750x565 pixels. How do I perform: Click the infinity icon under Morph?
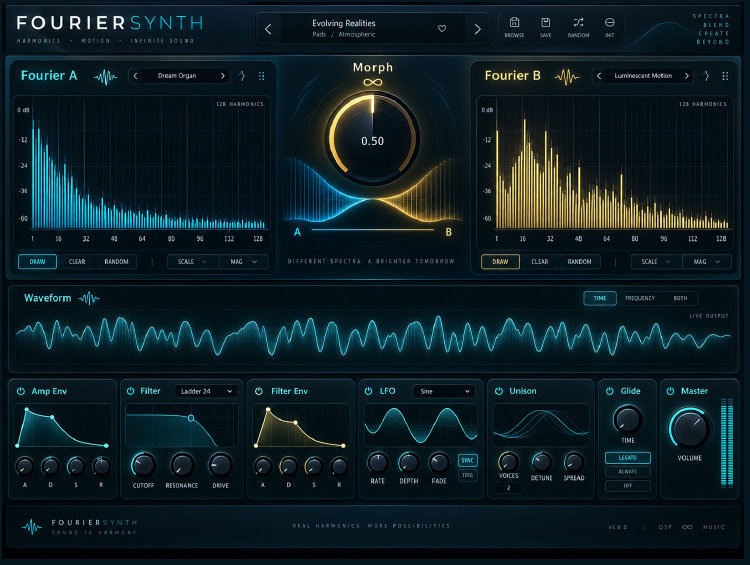tap(373, 83)
